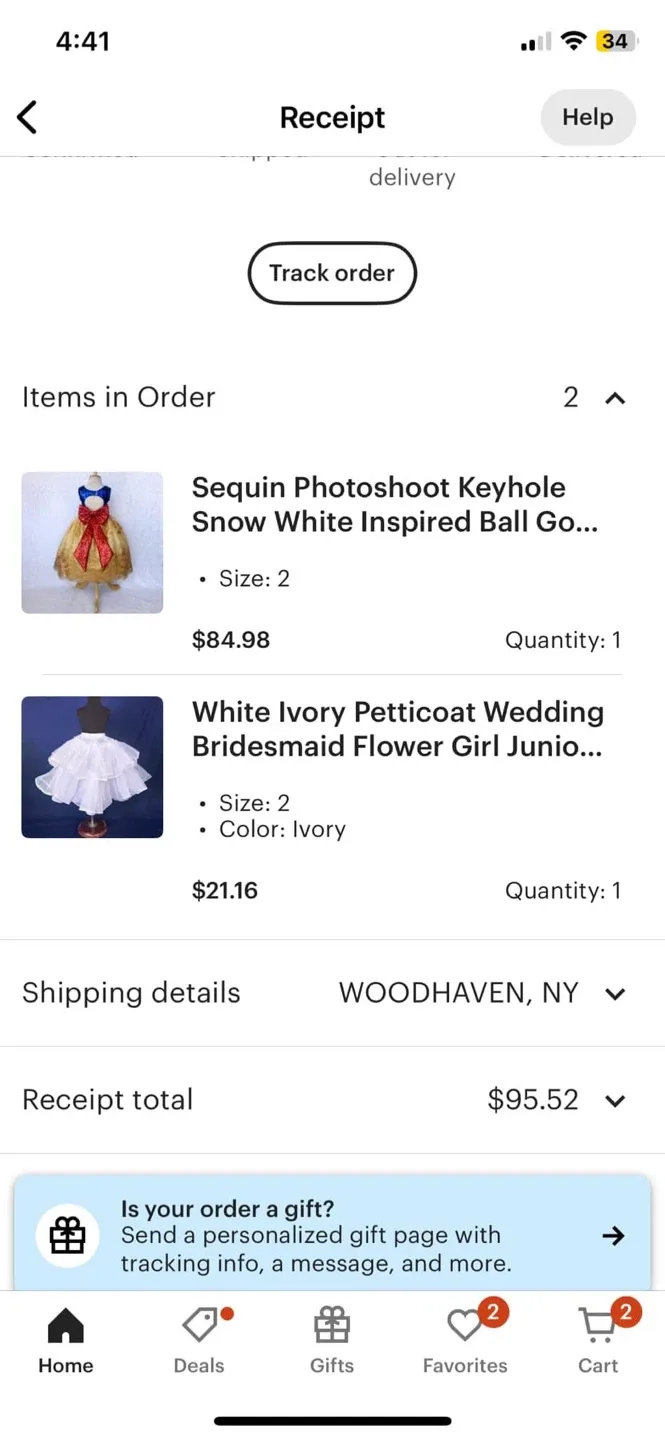
Task: Expand the Receipt total breakdown
Action: [616, 1100]
